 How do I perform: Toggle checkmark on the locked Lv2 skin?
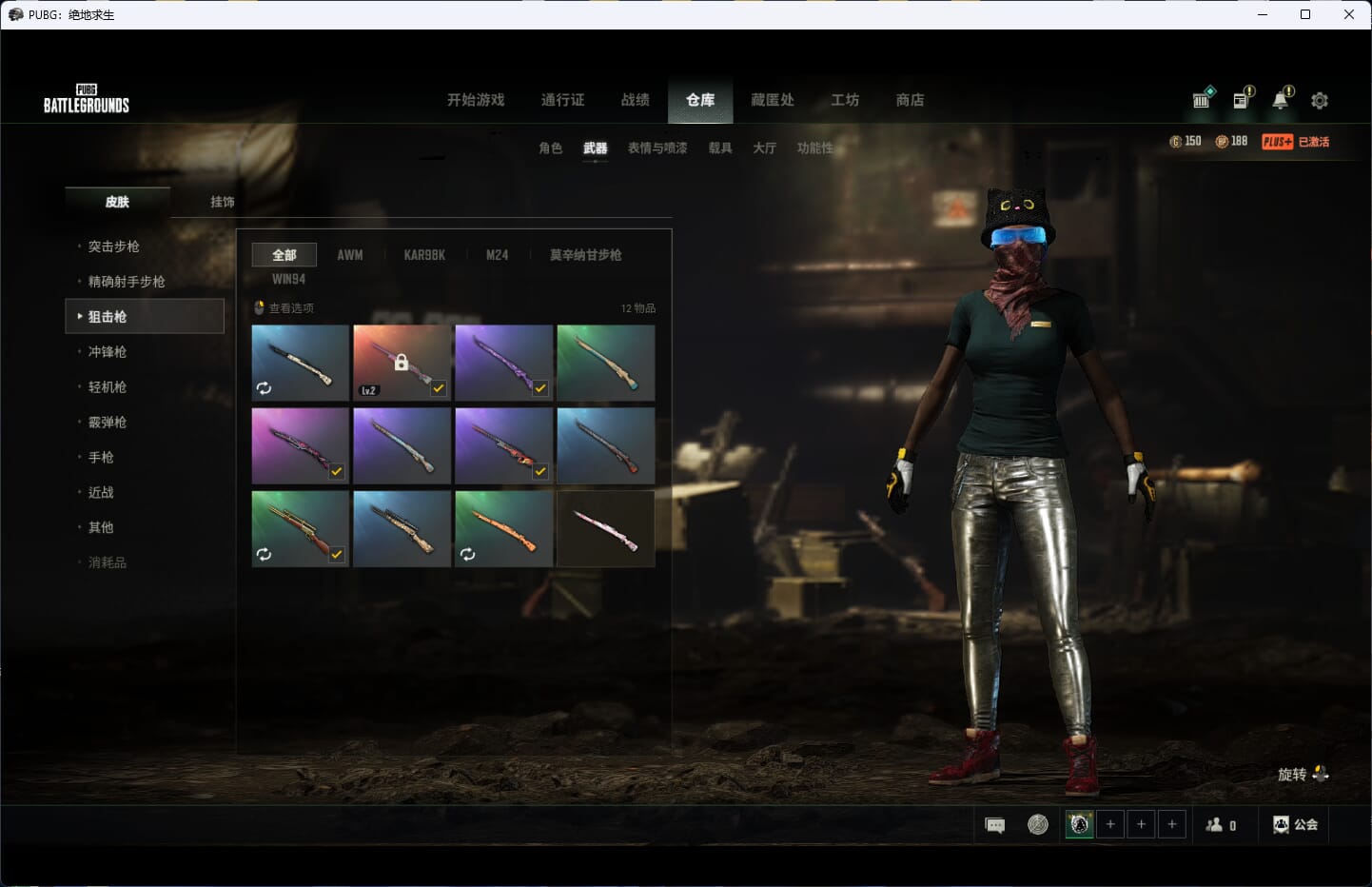point(439,388)
